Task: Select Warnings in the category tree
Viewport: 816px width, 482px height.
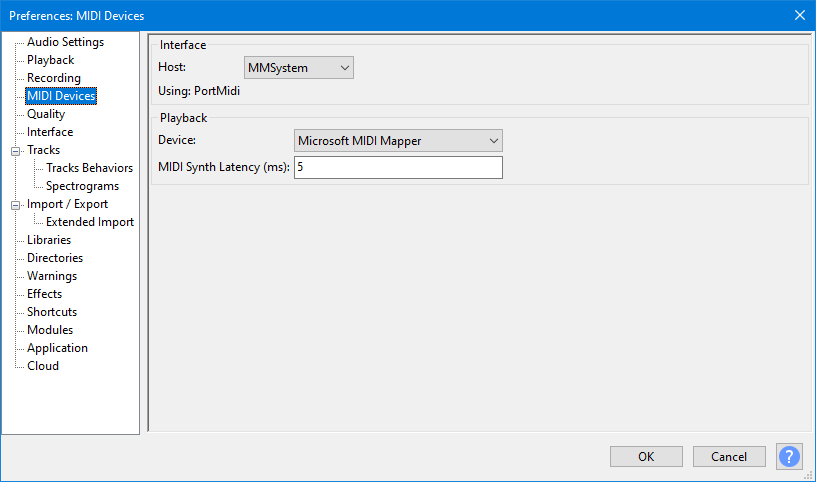Action: (52, 276)
